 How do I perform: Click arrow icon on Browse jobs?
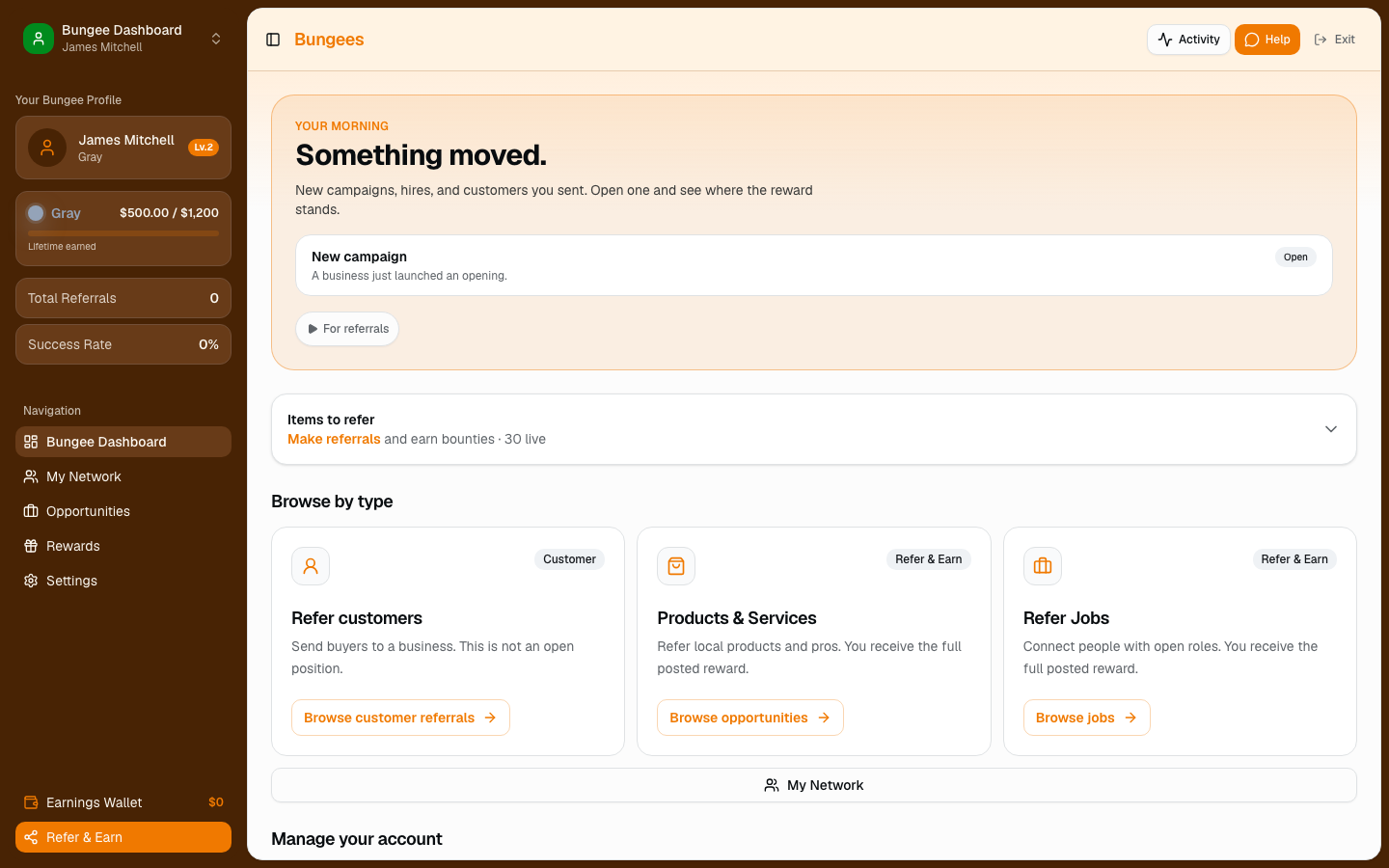tap(1130, 718)
